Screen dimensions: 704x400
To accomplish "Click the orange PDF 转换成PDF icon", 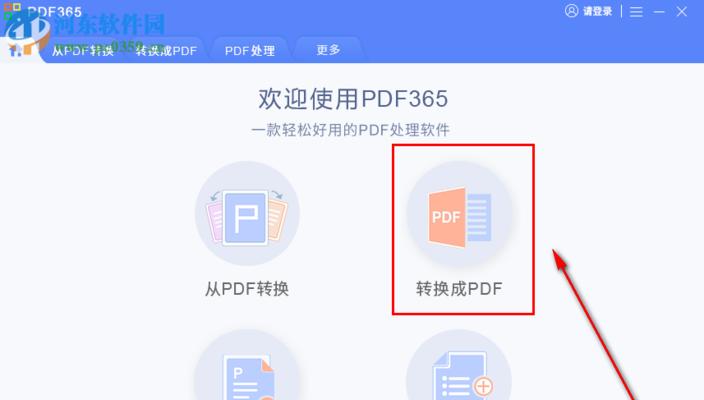I will coord(459,215).
